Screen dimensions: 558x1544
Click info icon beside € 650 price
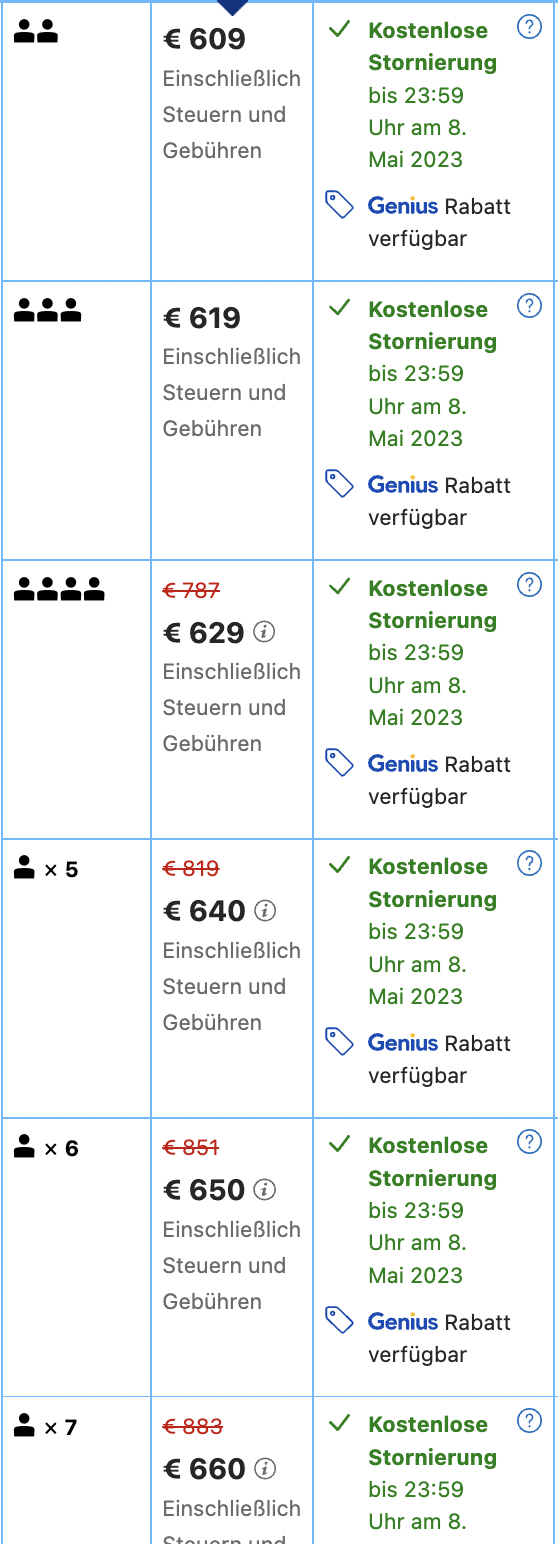pos(264,1190)
